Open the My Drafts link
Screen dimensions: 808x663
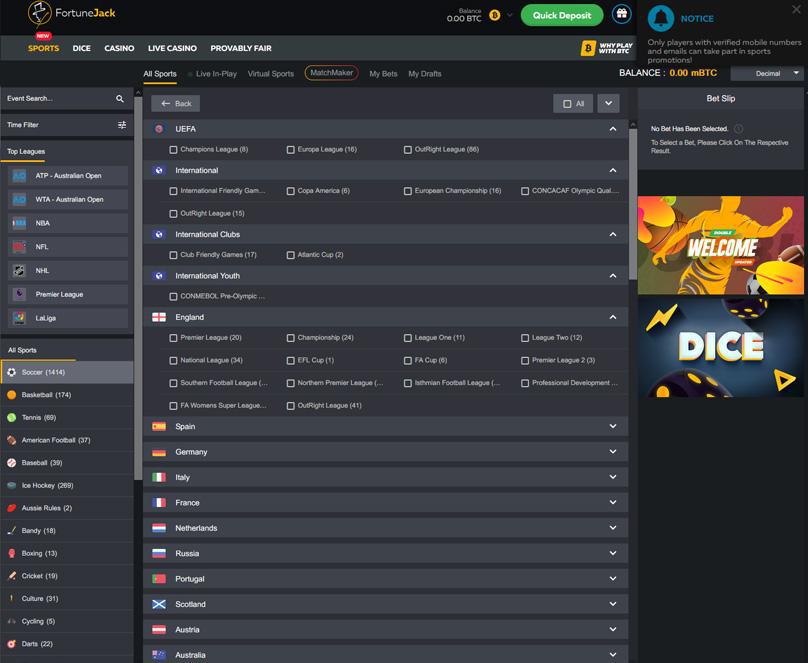(x=425, y=74)
